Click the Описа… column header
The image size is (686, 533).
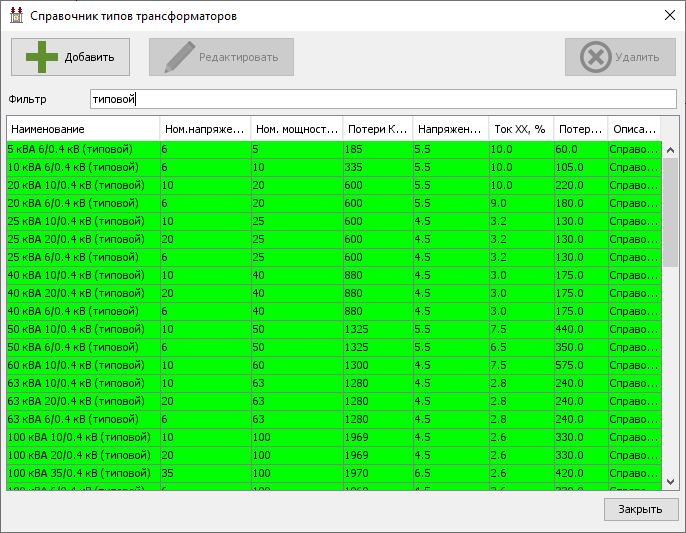pos(634,129)
